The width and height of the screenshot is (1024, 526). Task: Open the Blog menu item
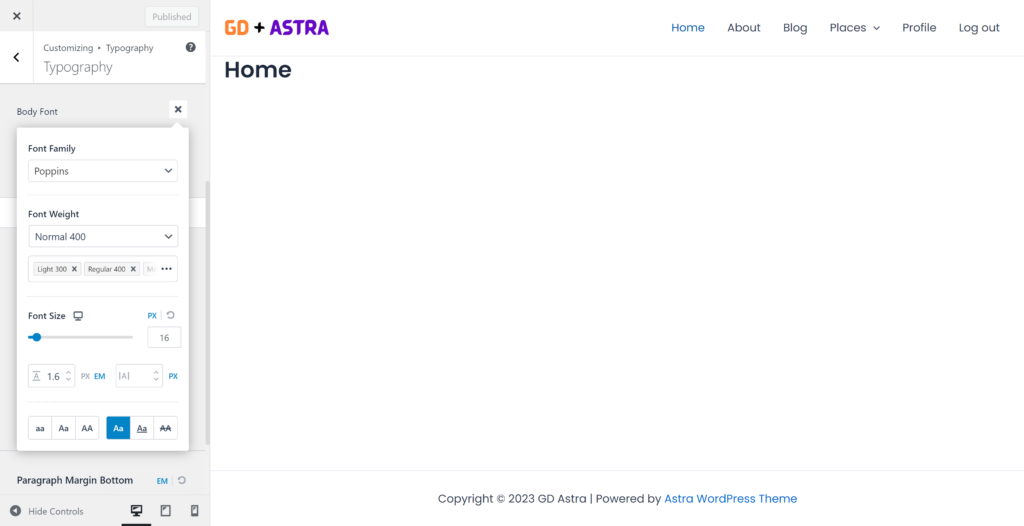795,28
